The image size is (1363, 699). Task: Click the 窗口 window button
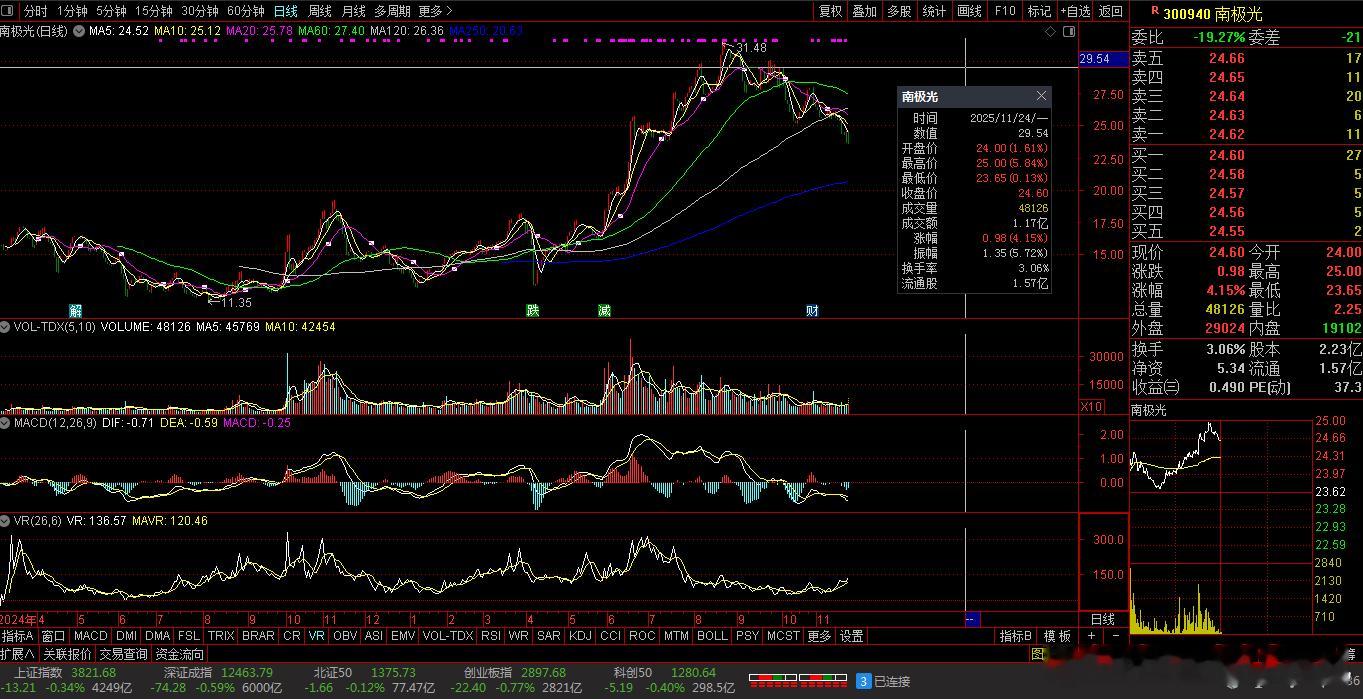(53, 636)
